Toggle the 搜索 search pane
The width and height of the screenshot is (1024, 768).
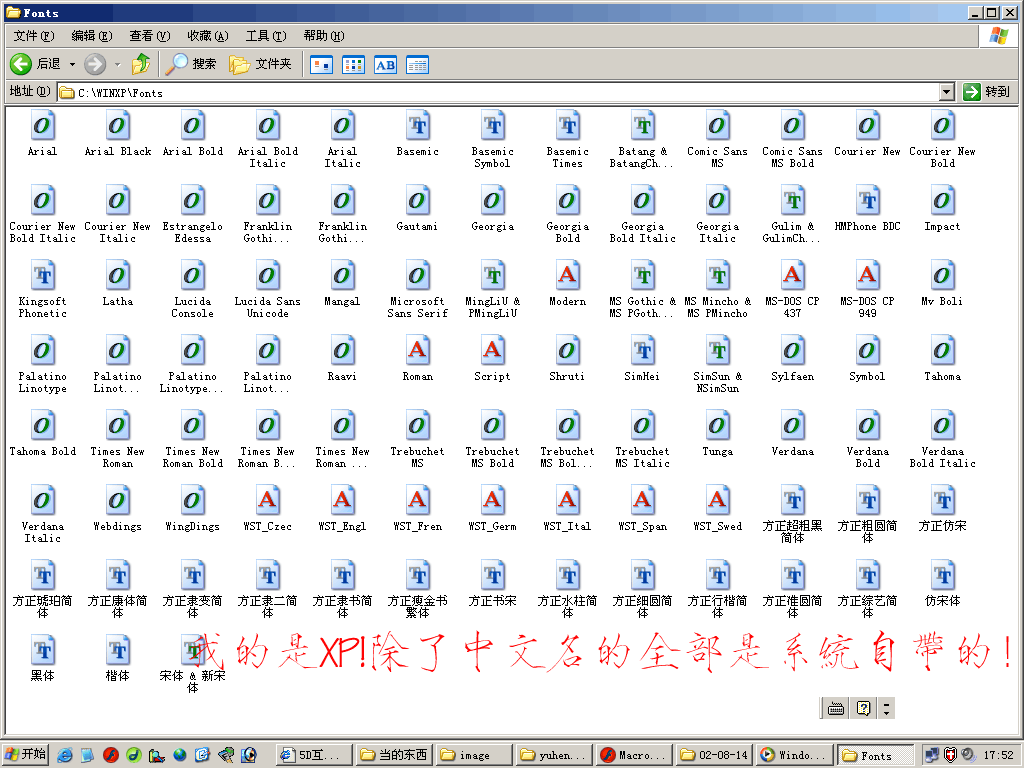click(x=191, y=64)
